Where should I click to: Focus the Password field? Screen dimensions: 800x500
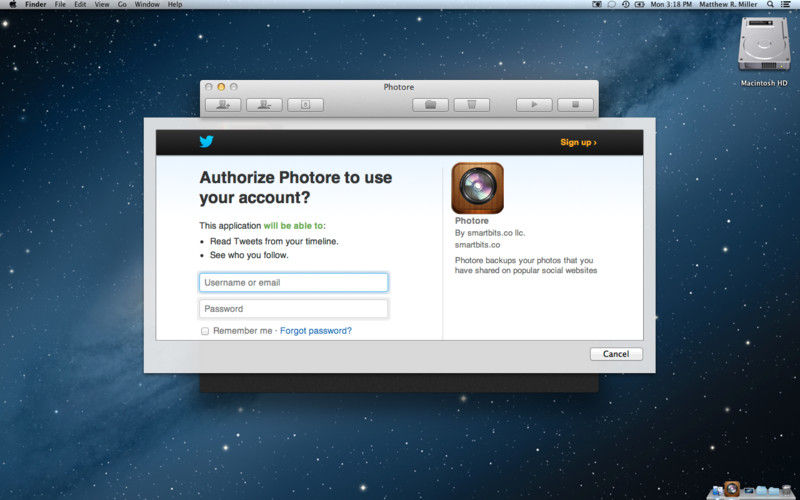[x=293, y=309]
